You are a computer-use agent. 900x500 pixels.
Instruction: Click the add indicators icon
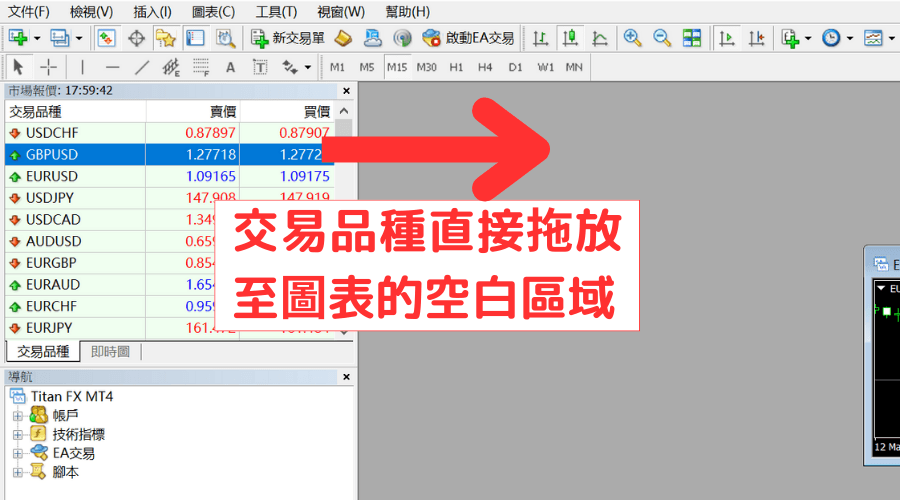790,38
